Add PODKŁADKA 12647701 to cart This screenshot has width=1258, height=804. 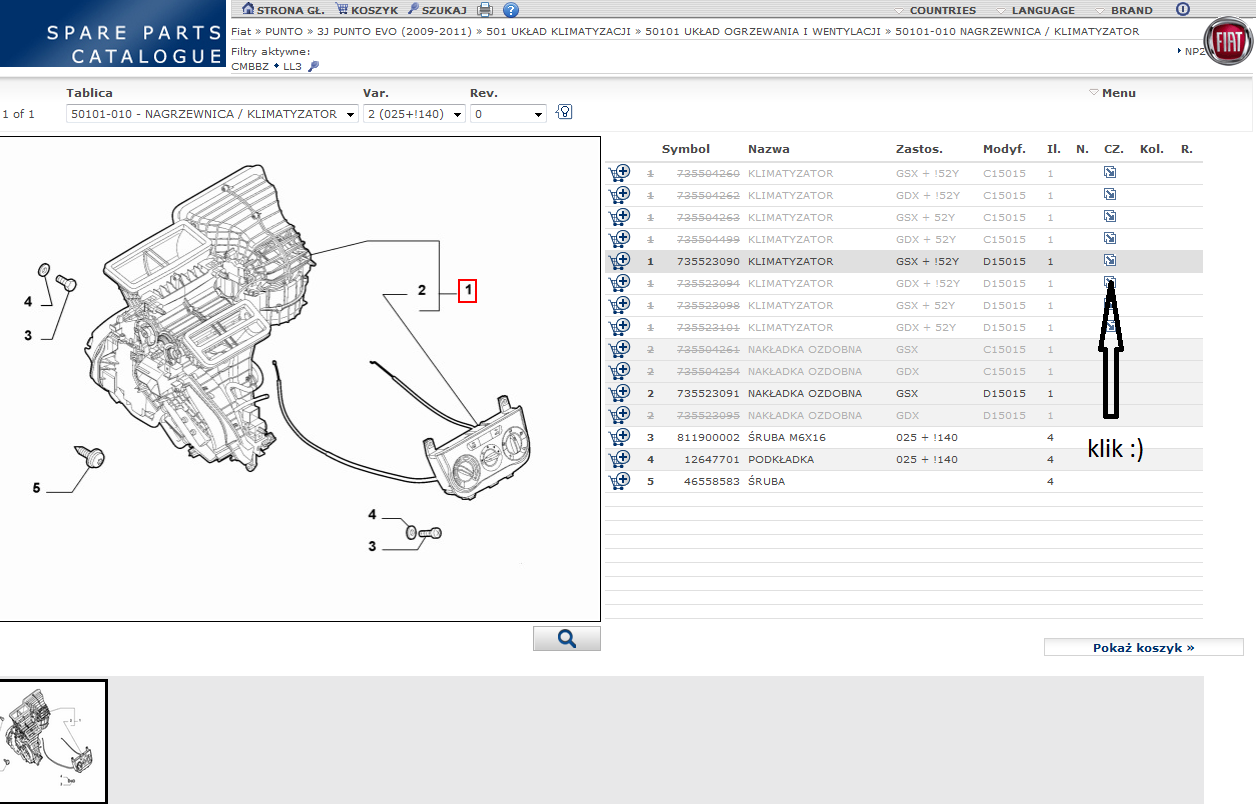pyautogui.click(x=619, y=459)
